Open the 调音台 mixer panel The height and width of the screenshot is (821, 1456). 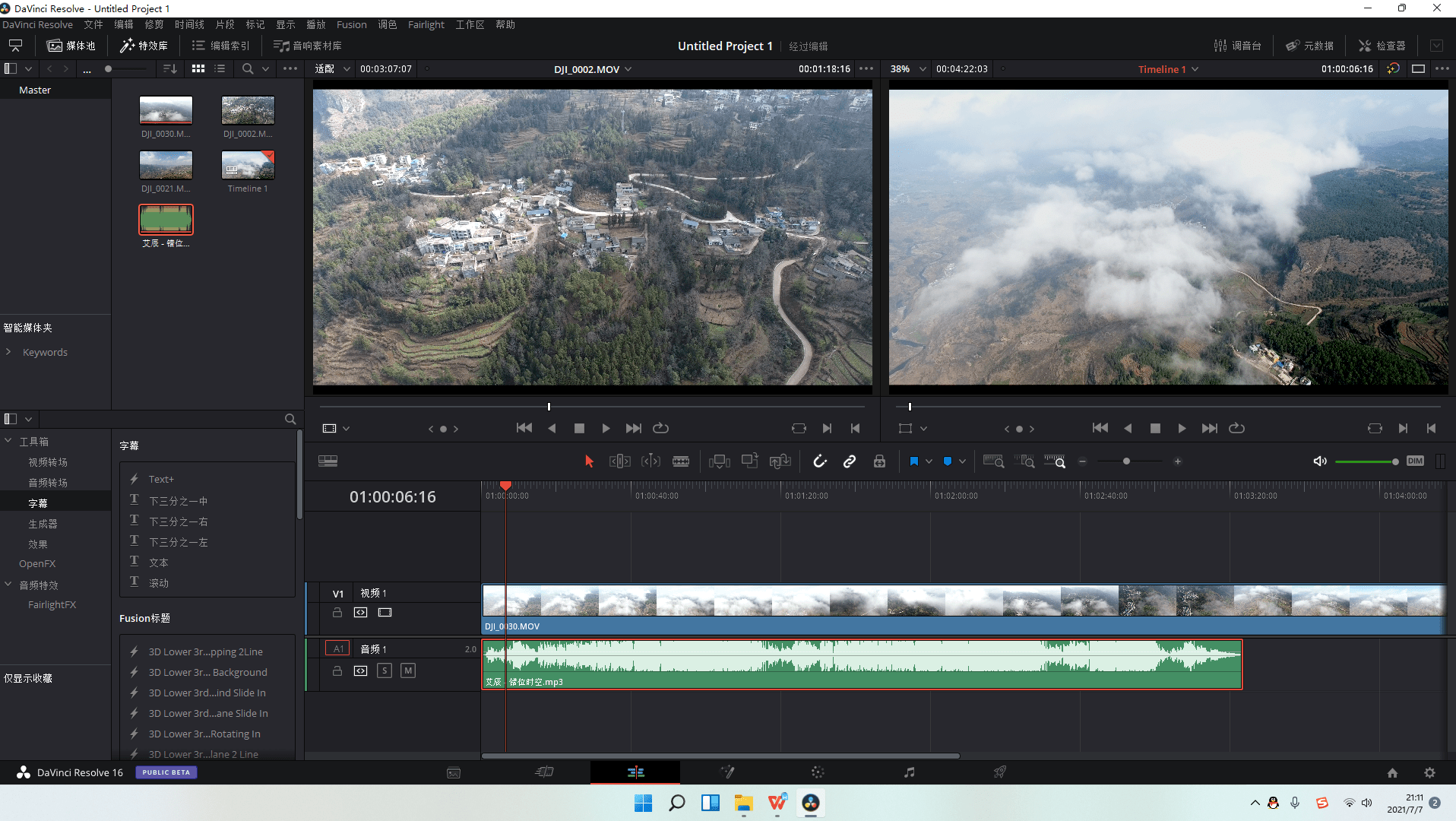click(x=1237, y=46)
